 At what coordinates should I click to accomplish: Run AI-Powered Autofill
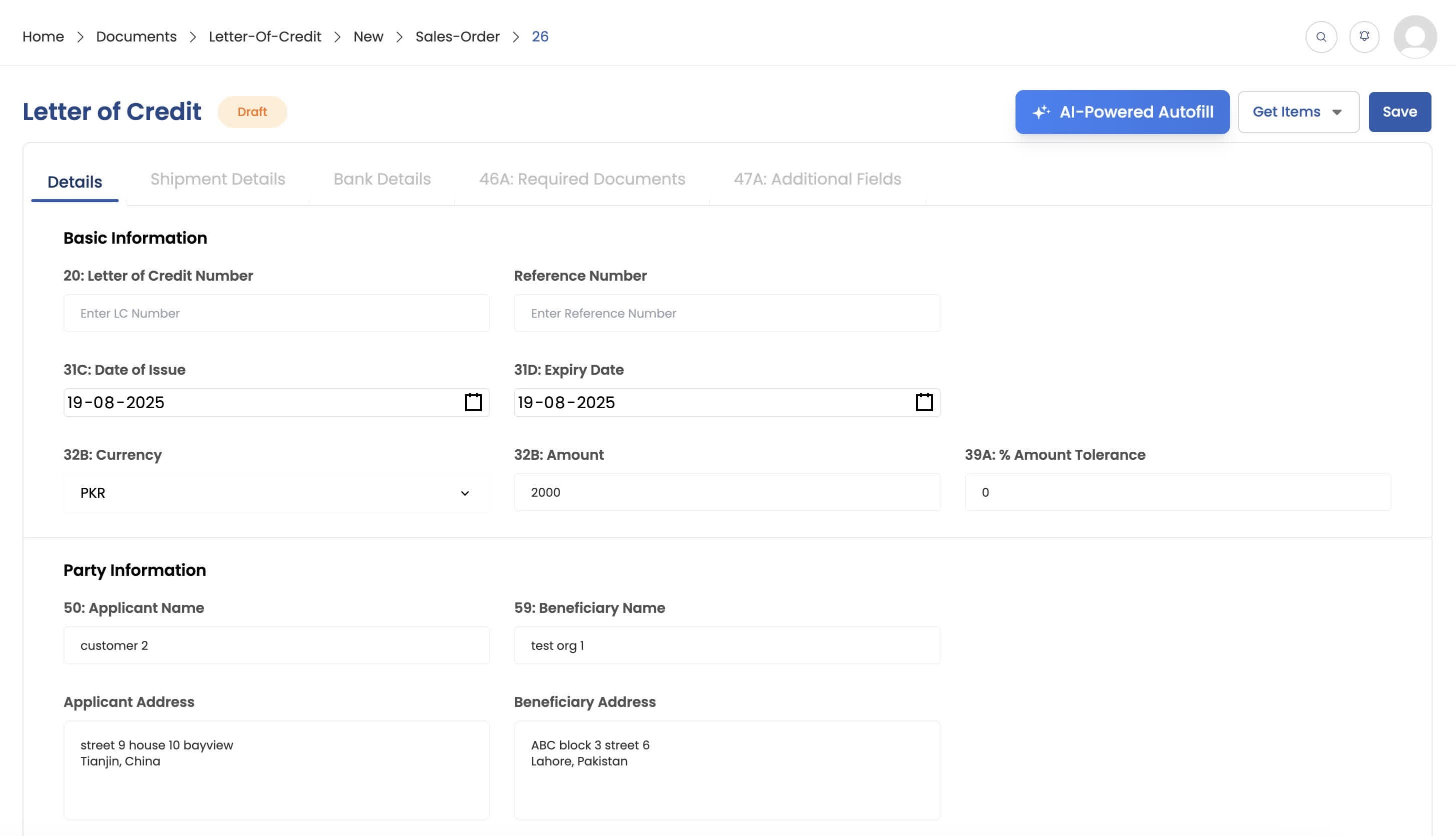pyautogui.click(x=1122, y=112)
